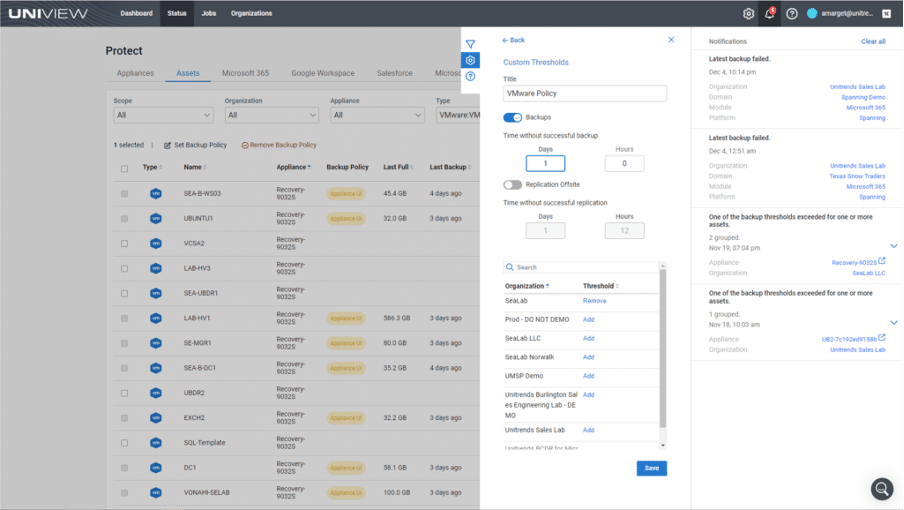Screen dimensions: 904x510
Task: Click VM icon for SE-MGR1 row
Action: pyautogui.click(x=156, y=343)
